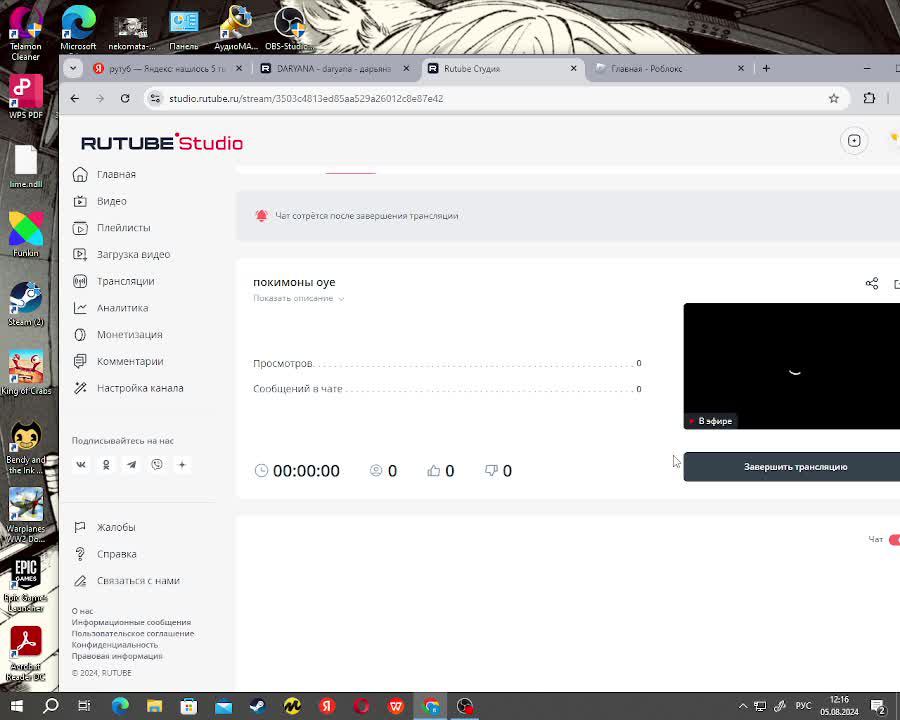Screen dimensions: 900x720
Task: Open the Видео section
Action: point(111,202)
